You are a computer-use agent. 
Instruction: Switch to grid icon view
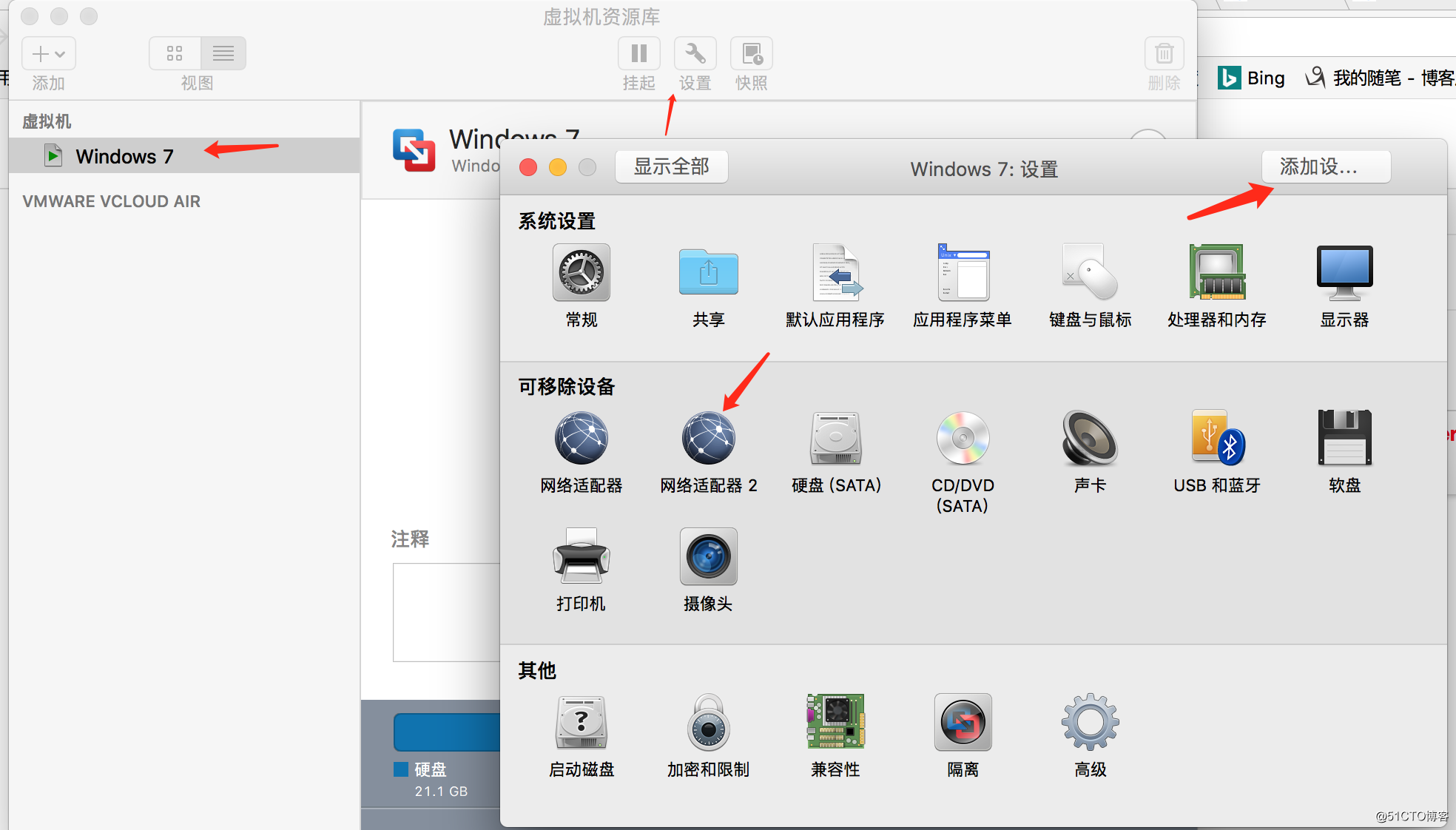[x=175, y=53]
